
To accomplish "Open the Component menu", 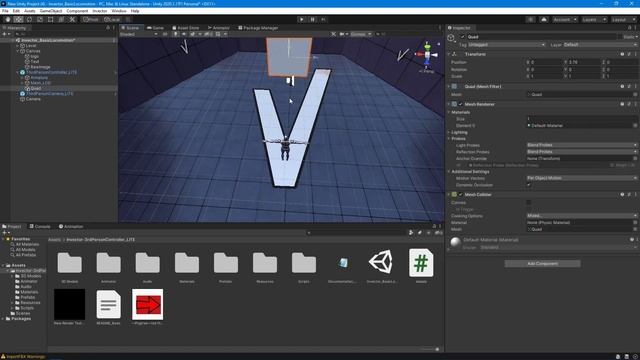I will [77, 11].
